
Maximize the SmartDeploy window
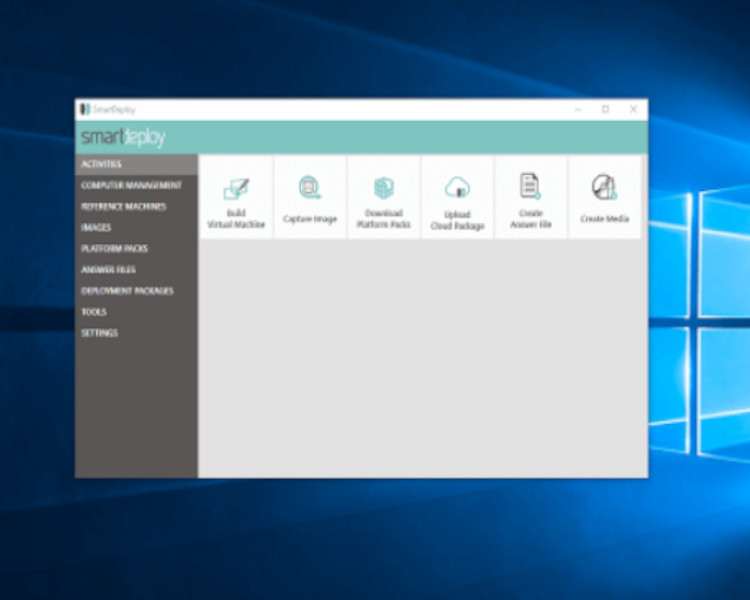605,109
